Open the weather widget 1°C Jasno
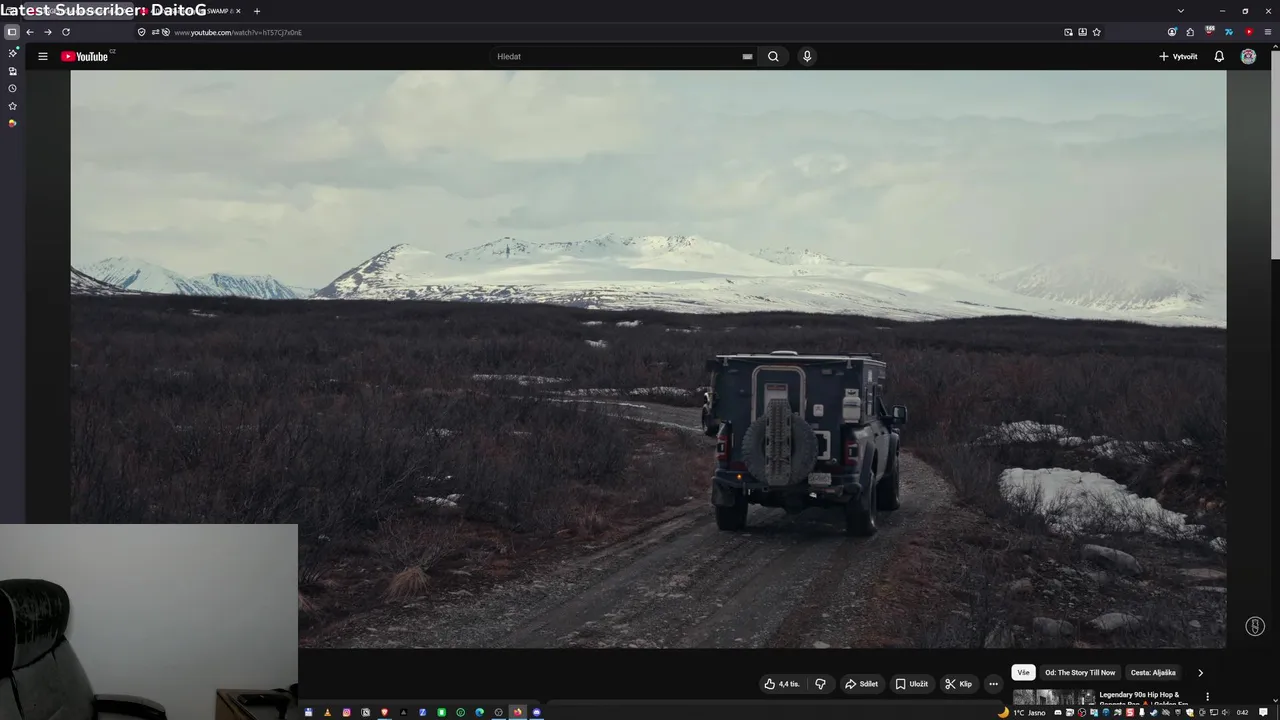This screenshot has height=720, width=1280. pos(1023,713)
